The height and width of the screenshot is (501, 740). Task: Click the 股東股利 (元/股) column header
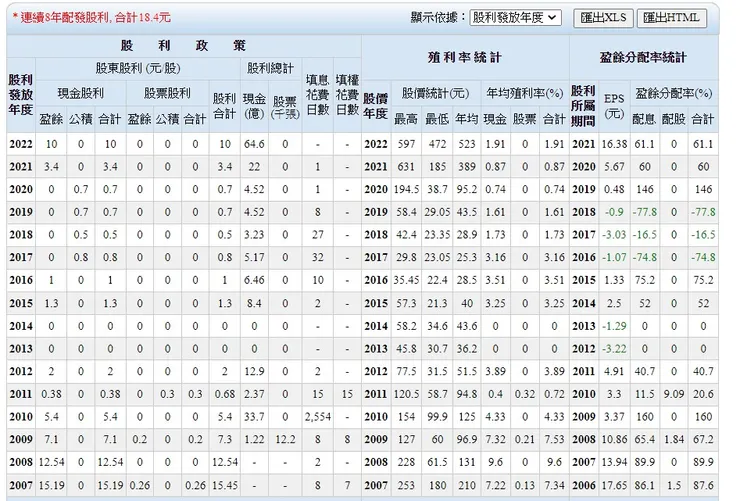pyautogui.click(x=138, y=68)
